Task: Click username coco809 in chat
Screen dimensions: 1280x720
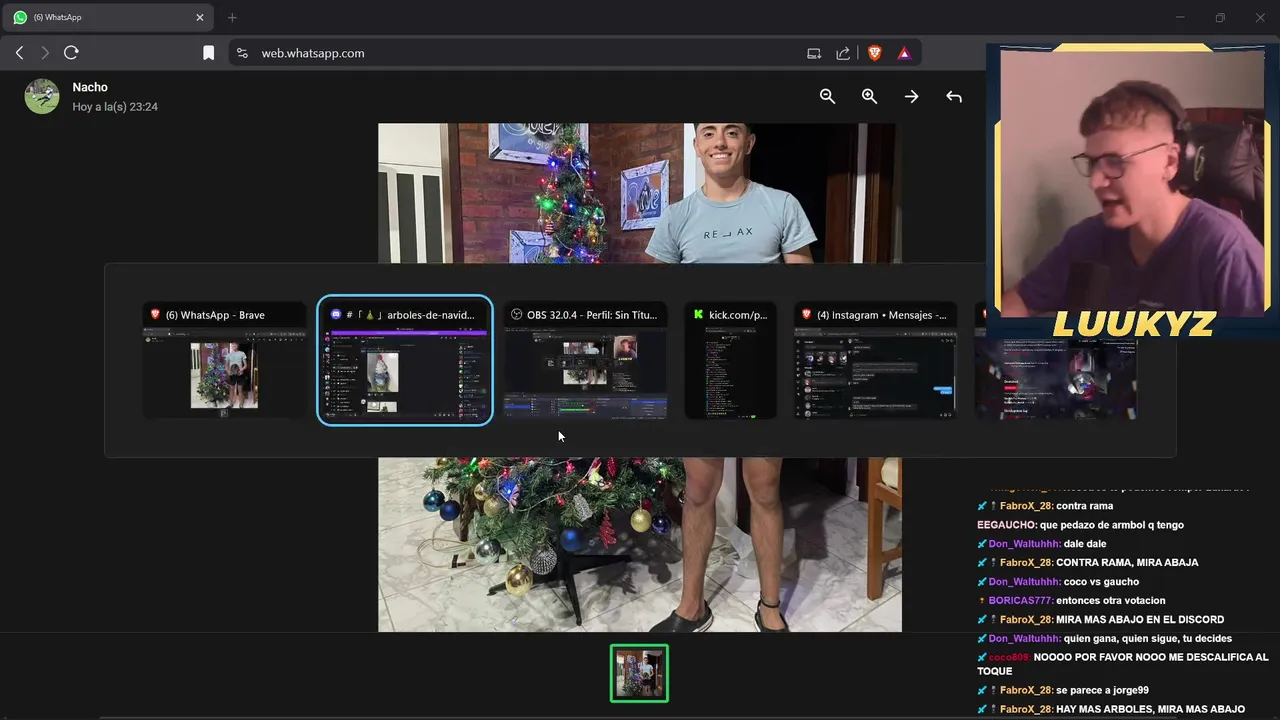Action: tap(1009, 657)
